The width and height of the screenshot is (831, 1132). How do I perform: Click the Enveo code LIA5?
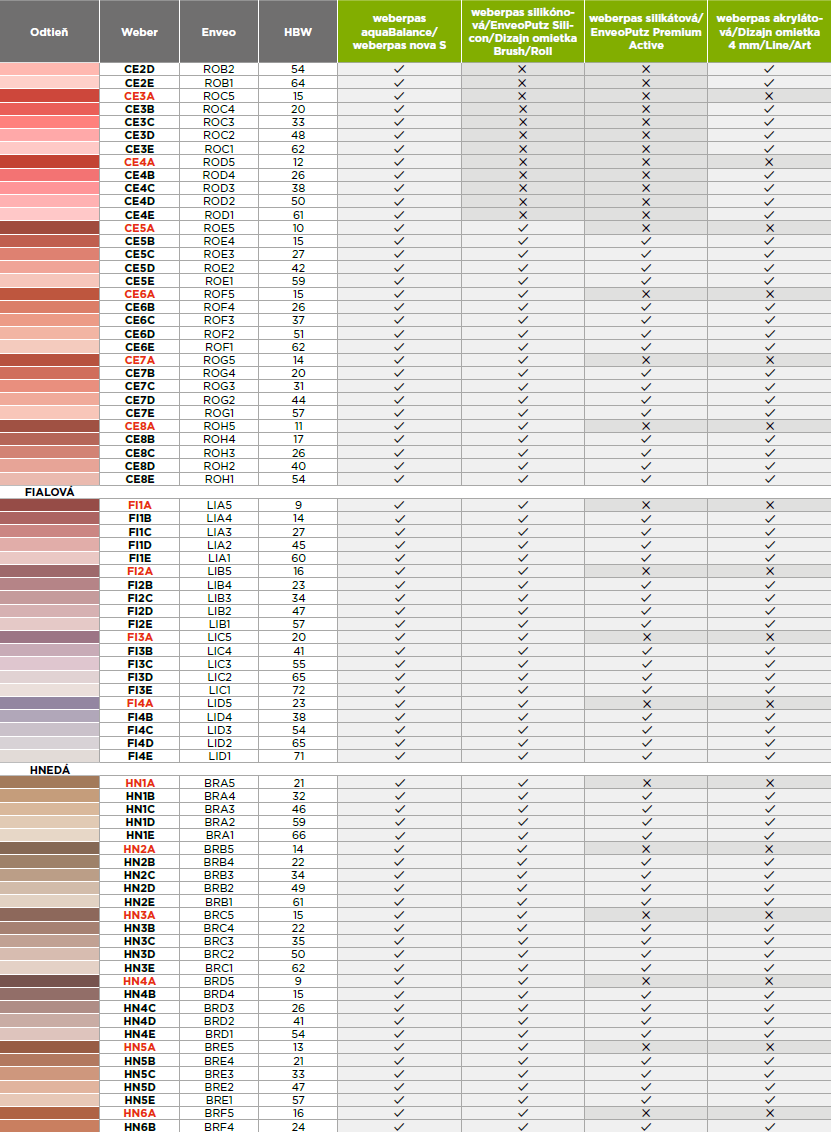[x=219, y=505]
